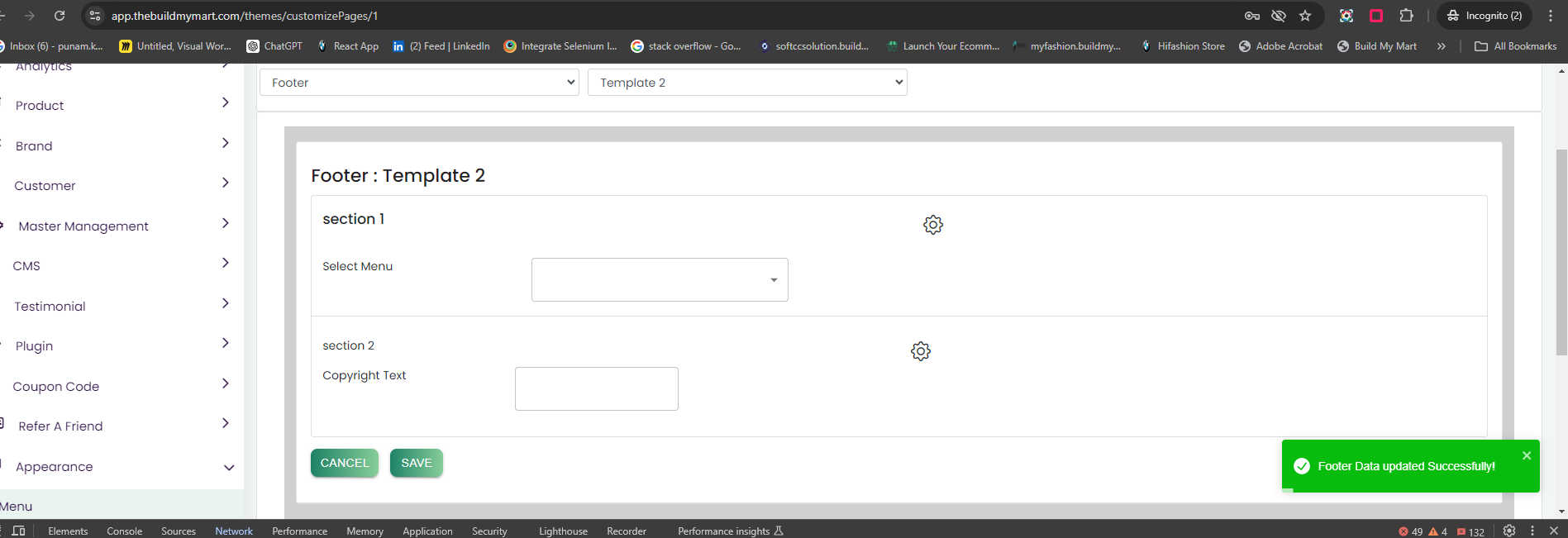This screenshot has height=538, width=1568.
Task: Open password manager key icon
Action: [x=1252, y=16]
